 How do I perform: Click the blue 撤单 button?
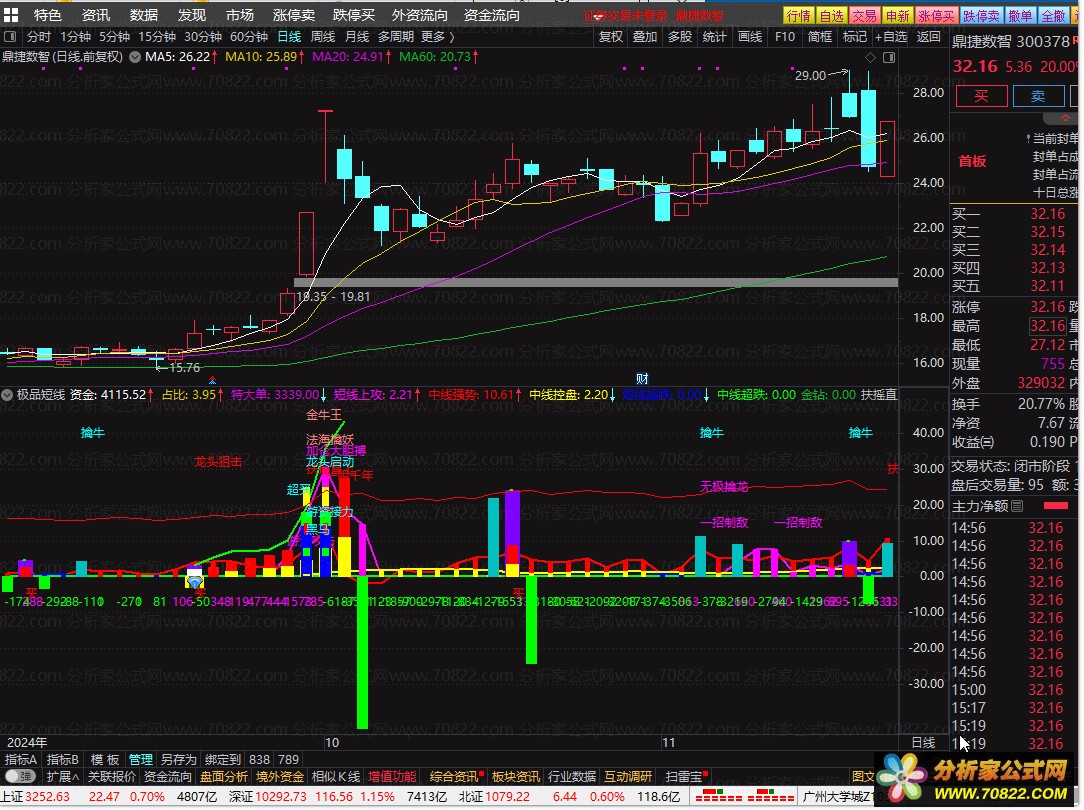pyautogui.click(x=1020, y=15)
